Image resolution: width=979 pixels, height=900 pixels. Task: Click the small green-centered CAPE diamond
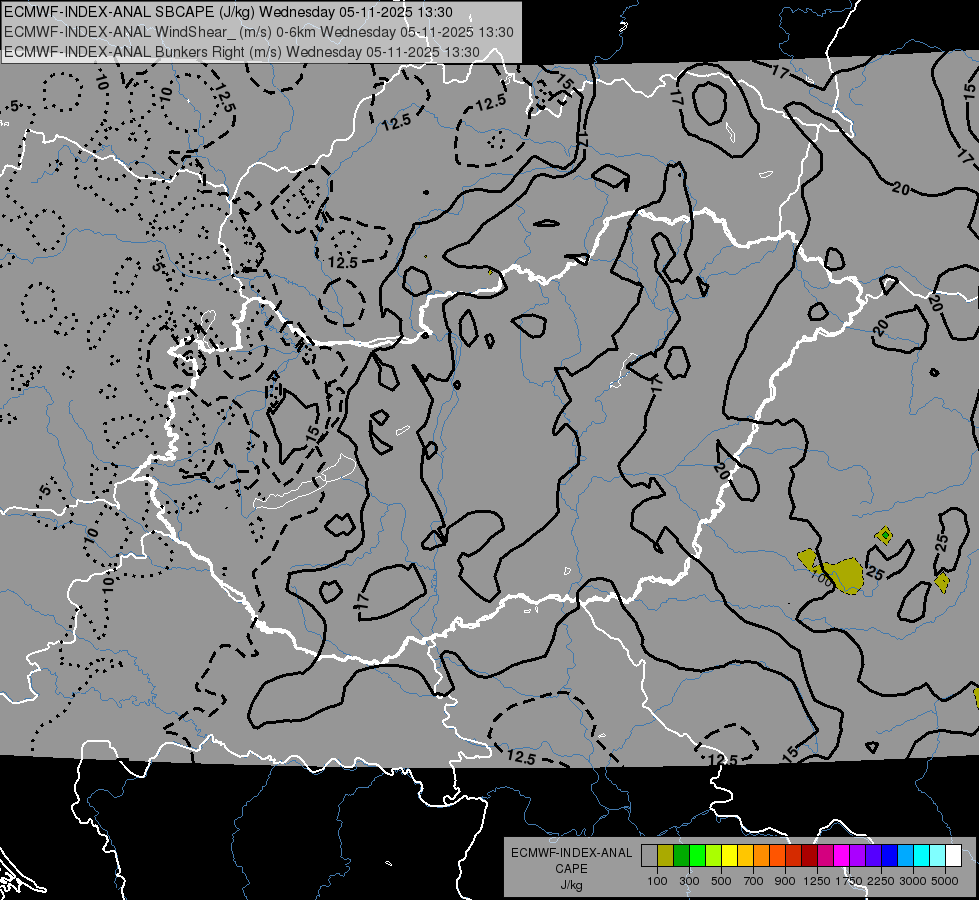pyautogui.click(x=884, y=536)
